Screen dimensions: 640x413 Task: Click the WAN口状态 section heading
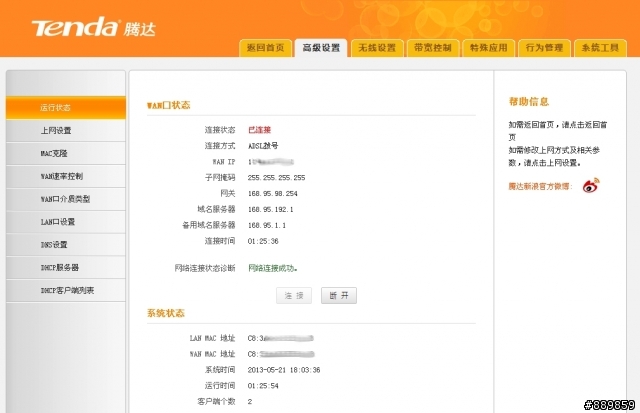[169, 105]
